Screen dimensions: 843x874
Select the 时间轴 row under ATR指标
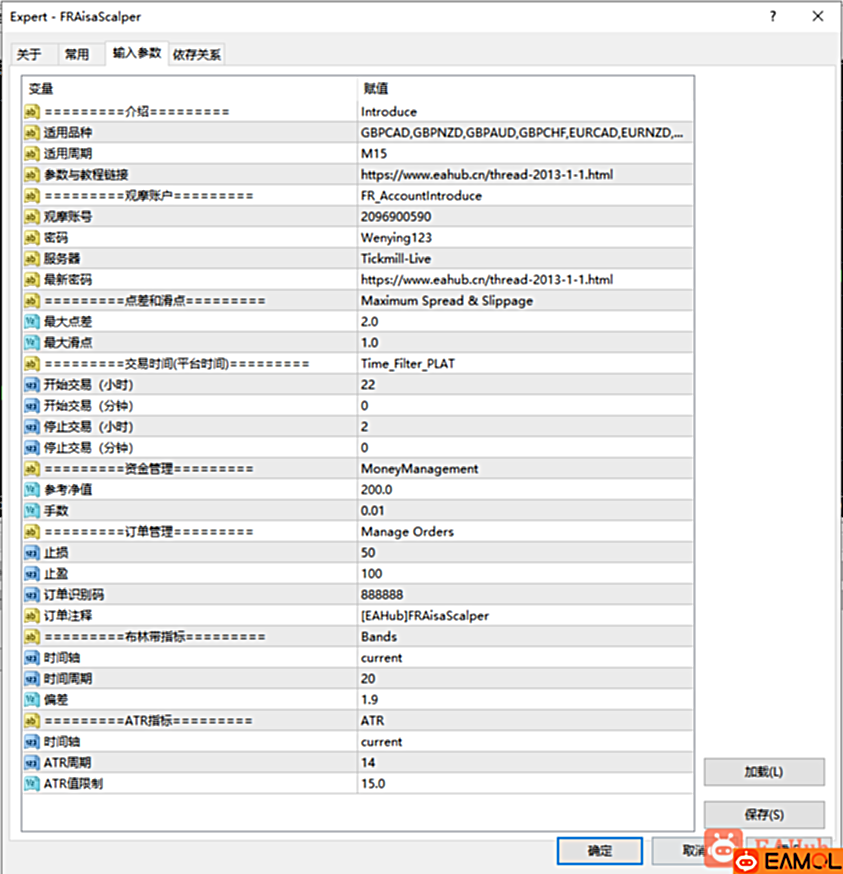(358, 742)
